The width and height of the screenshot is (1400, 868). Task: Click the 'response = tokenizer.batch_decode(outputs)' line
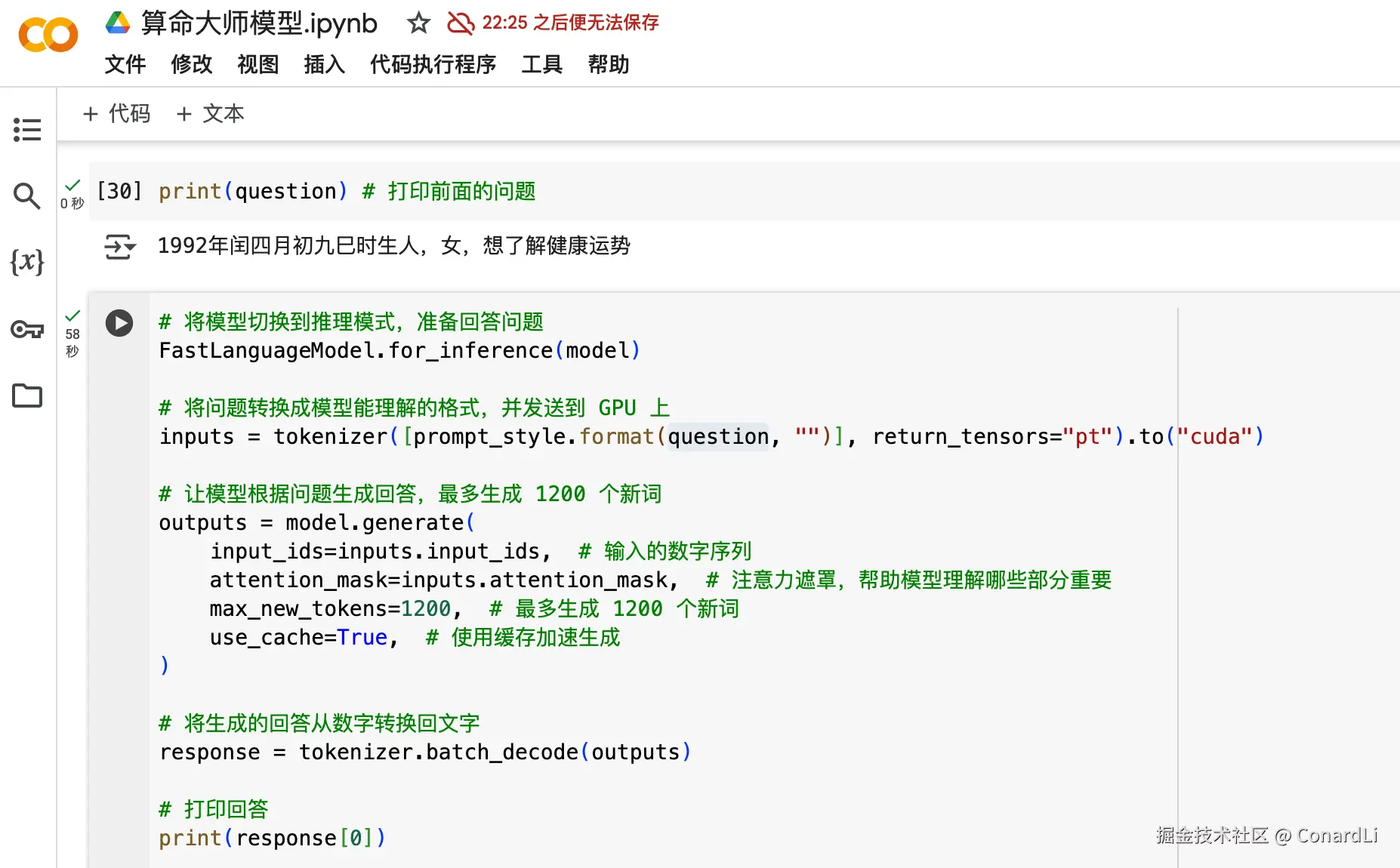click(x=425, y=752)
